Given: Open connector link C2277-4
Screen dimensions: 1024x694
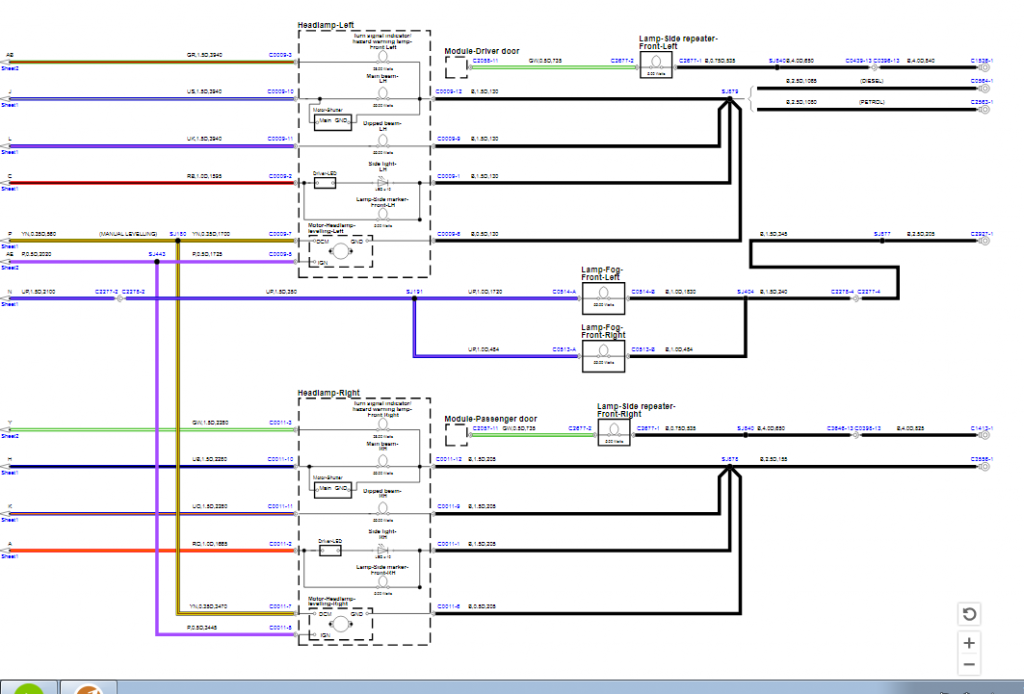Looking at the screenshot, I should (x=869, y=291).
